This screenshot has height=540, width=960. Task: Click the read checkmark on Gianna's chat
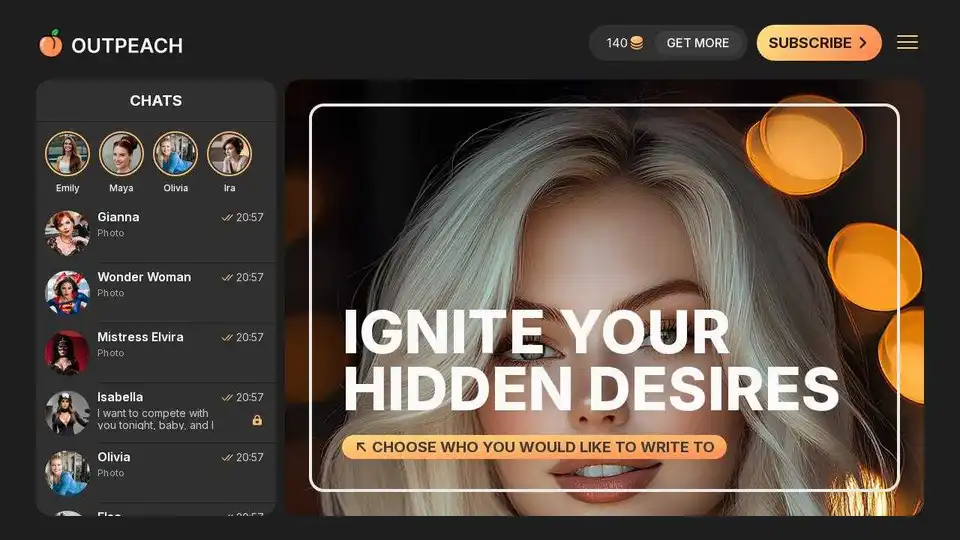pos(227,217)
